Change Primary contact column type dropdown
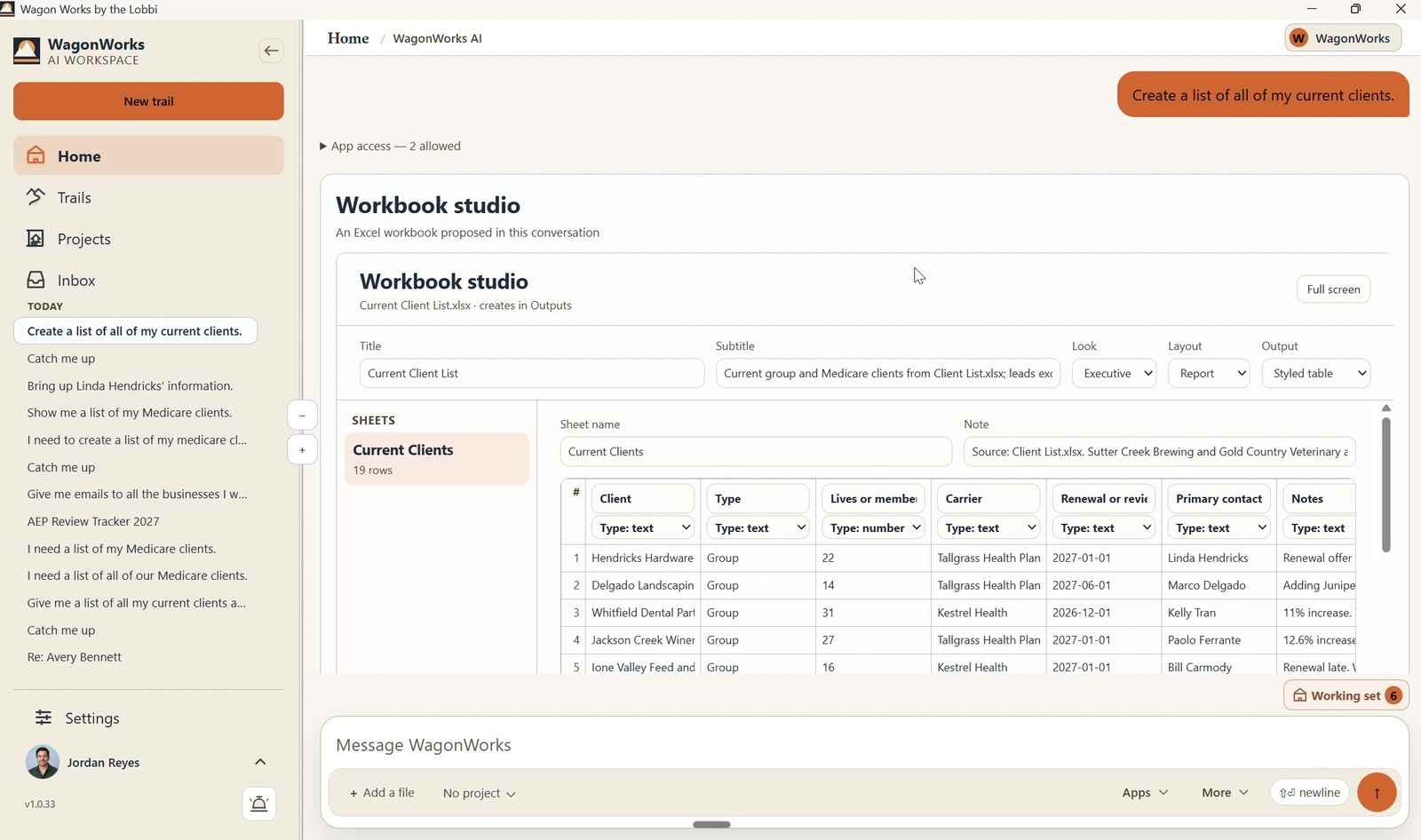 coord(1219,527)
